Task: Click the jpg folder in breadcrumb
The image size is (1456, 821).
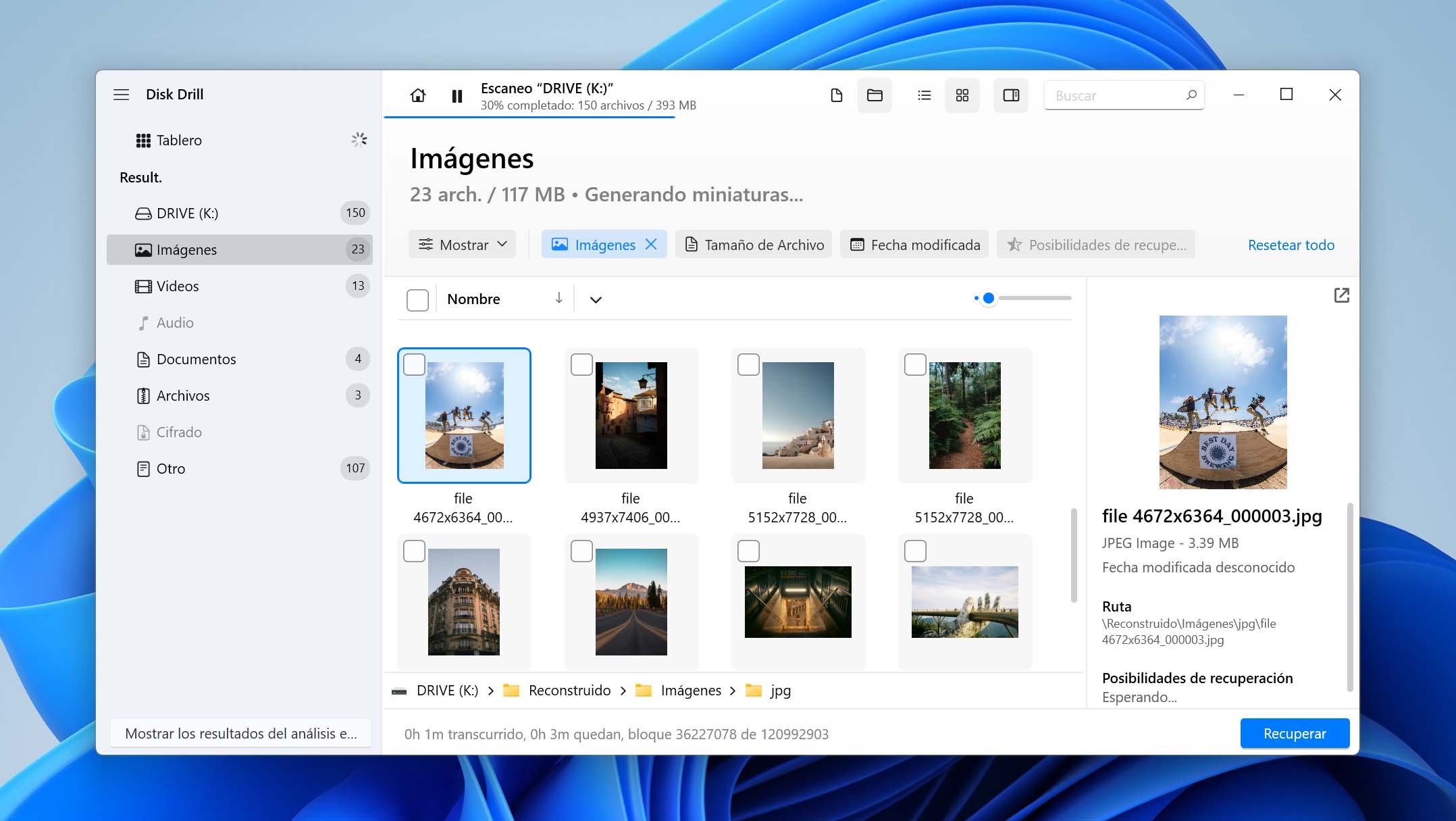Action: point(780,691)
